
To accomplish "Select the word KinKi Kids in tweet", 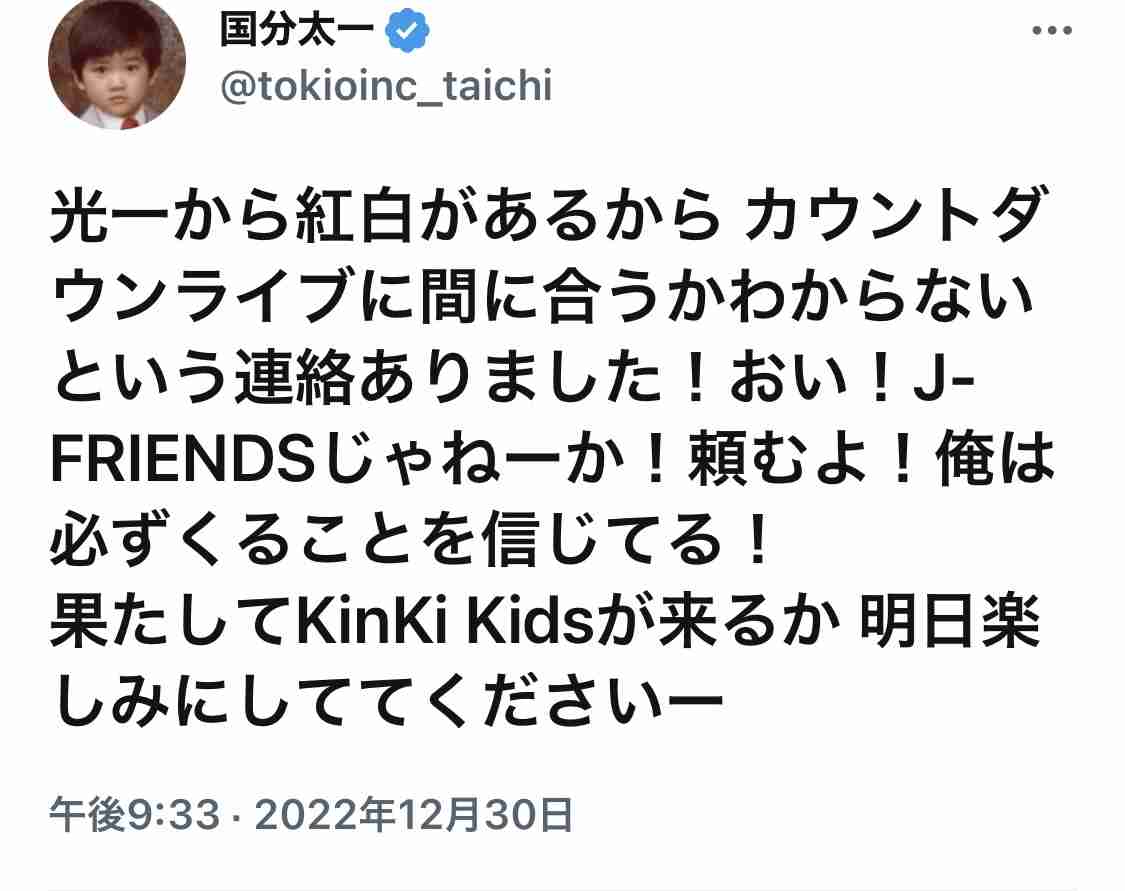I will pyautogui.click(x=445, y=622).
